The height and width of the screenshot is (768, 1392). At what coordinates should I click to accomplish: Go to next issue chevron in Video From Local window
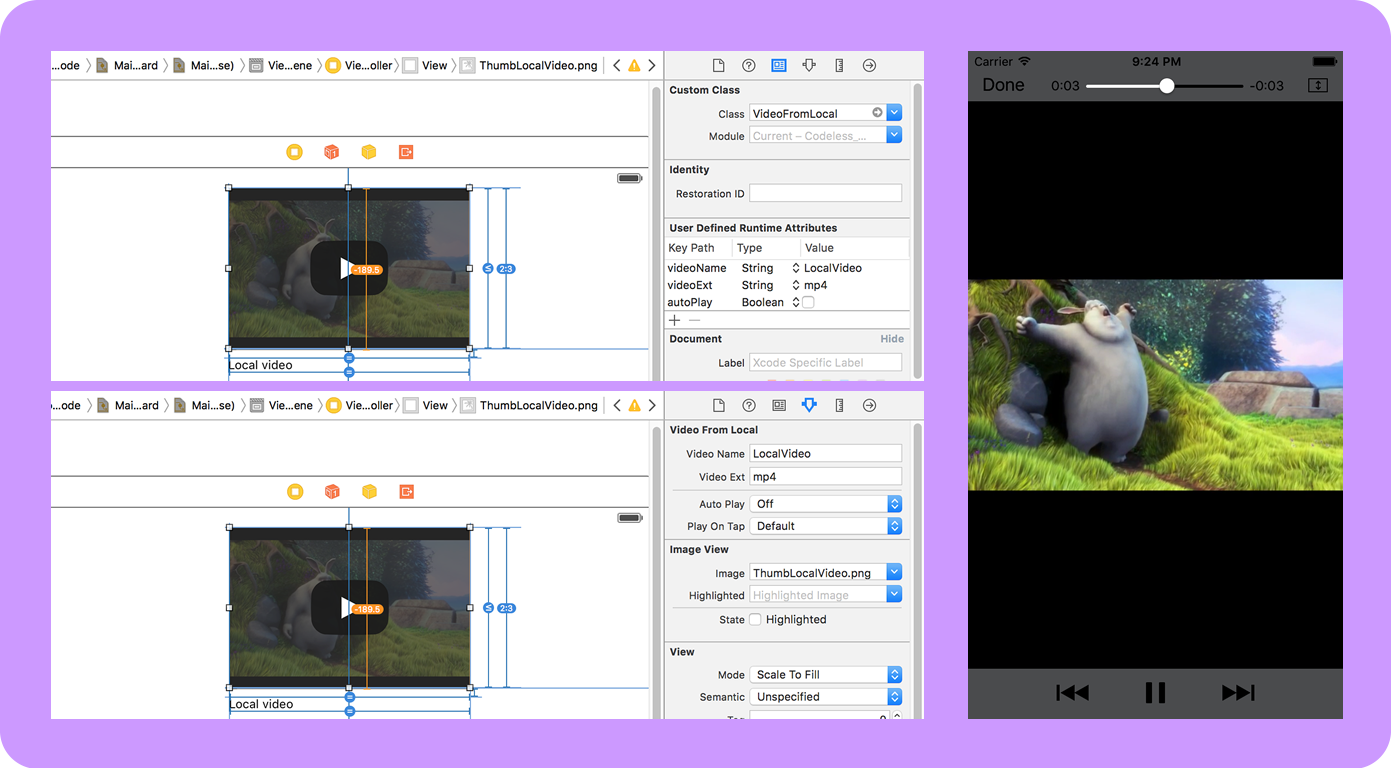tap(652, 405)
